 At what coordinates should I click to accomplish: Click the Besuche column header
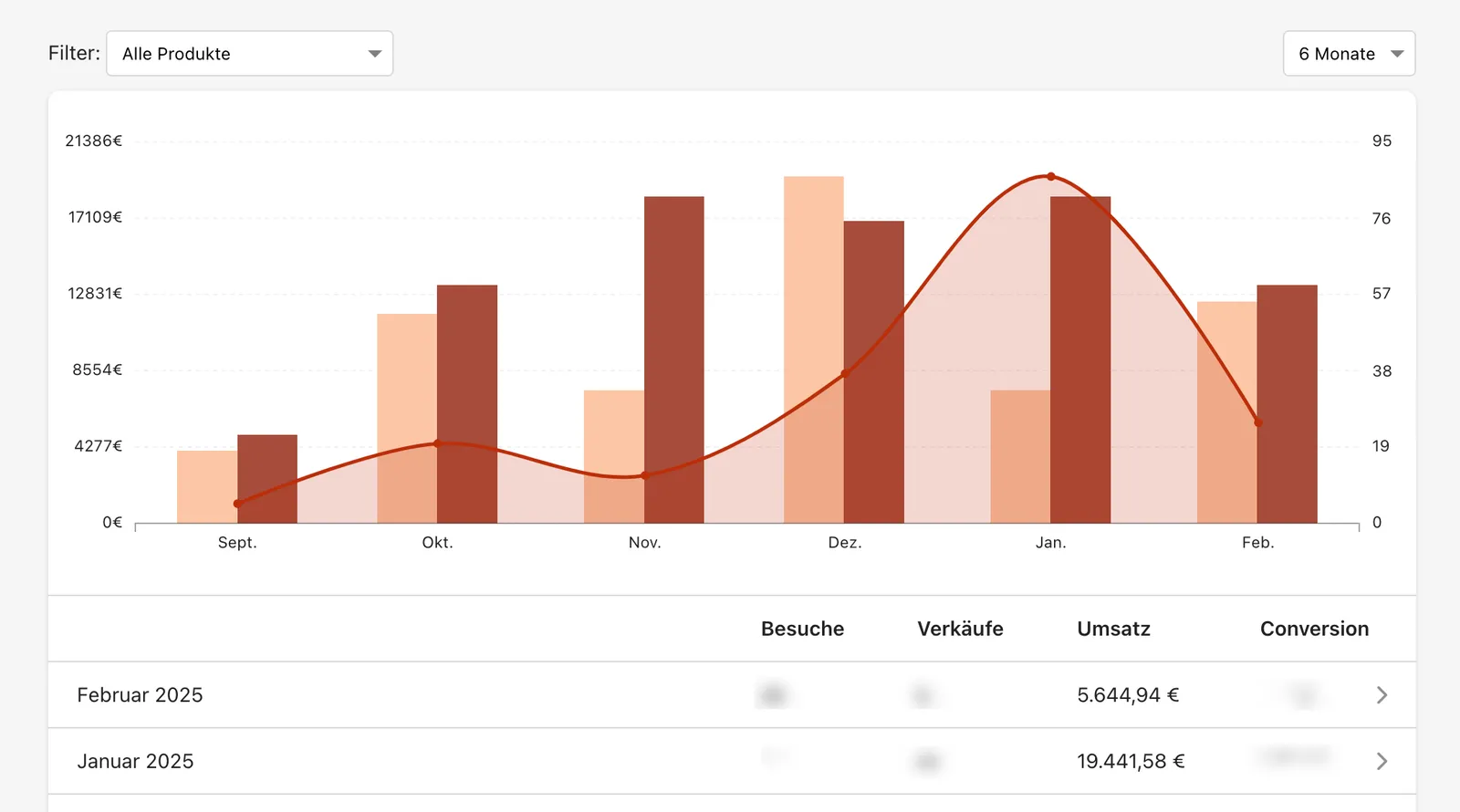coord(802,629)
